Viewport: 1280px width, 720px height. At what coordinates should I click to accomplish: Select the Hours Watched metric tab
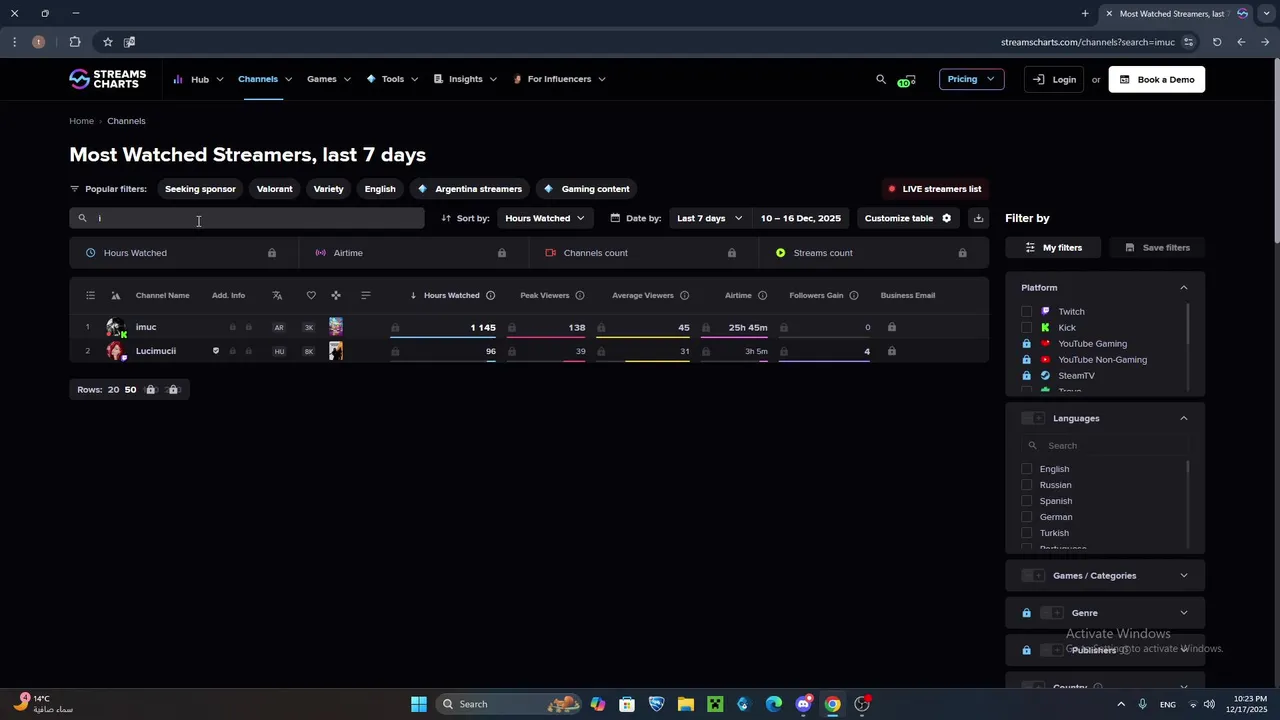(x=184, y=253)
